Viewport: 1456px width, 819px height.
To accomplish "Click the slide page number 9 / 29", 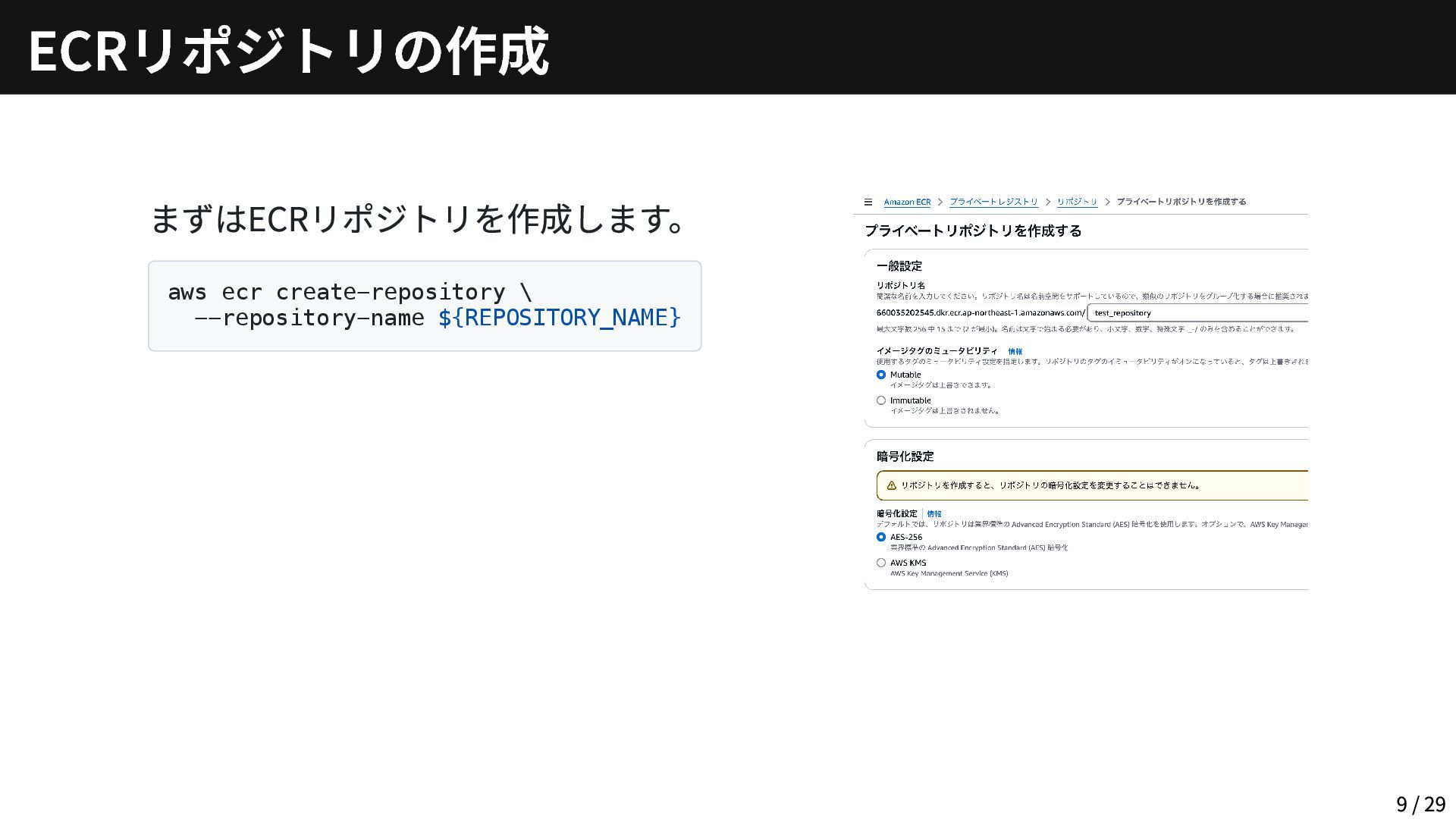I will (1420, 804).
